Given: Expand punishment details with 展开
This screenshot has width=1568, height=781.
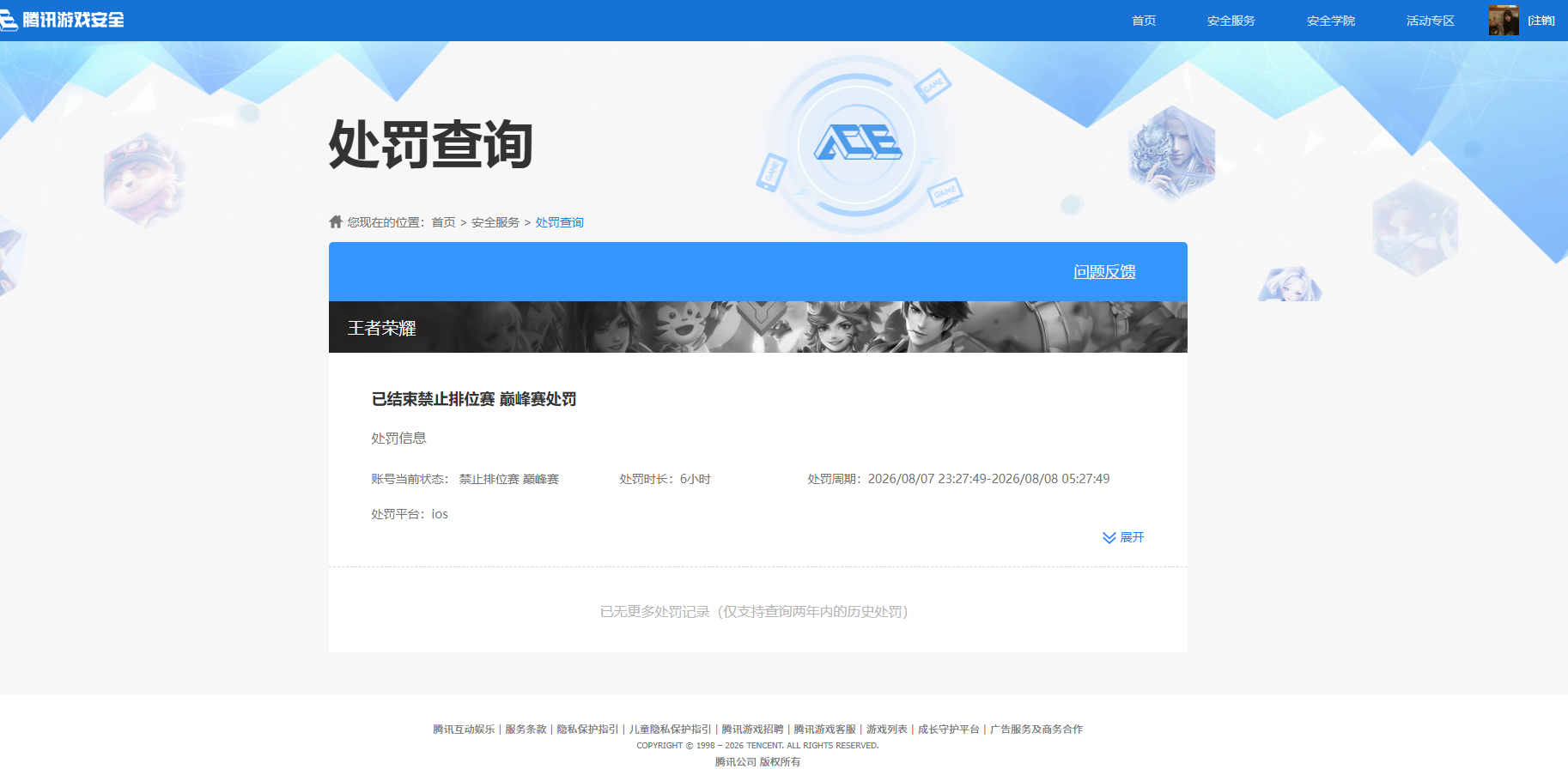Looking at the screenshot, I should [x=1132, y=537].
